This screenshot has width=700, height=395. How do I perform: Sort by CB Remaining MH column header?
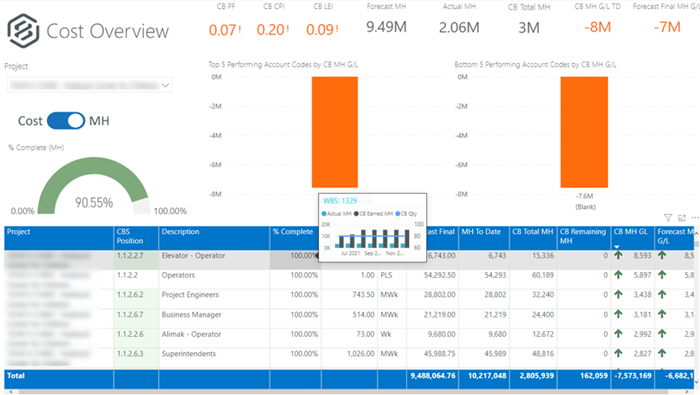584,238
